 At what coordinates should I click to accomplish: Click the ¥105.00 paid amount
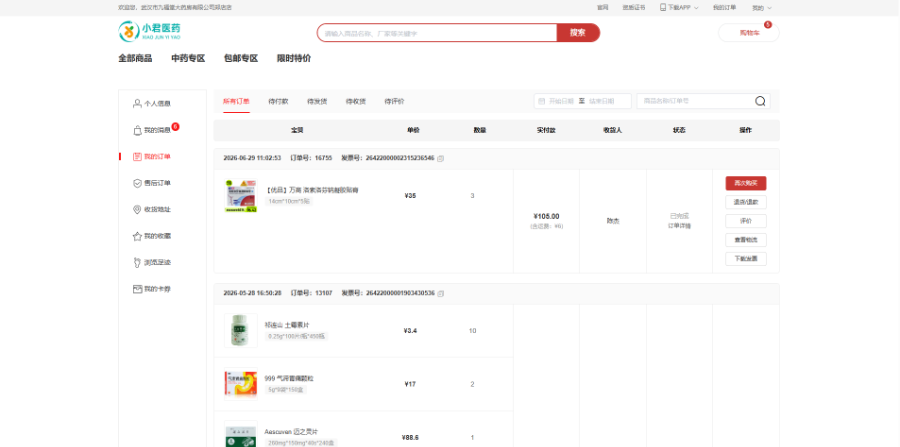(546, 216)
